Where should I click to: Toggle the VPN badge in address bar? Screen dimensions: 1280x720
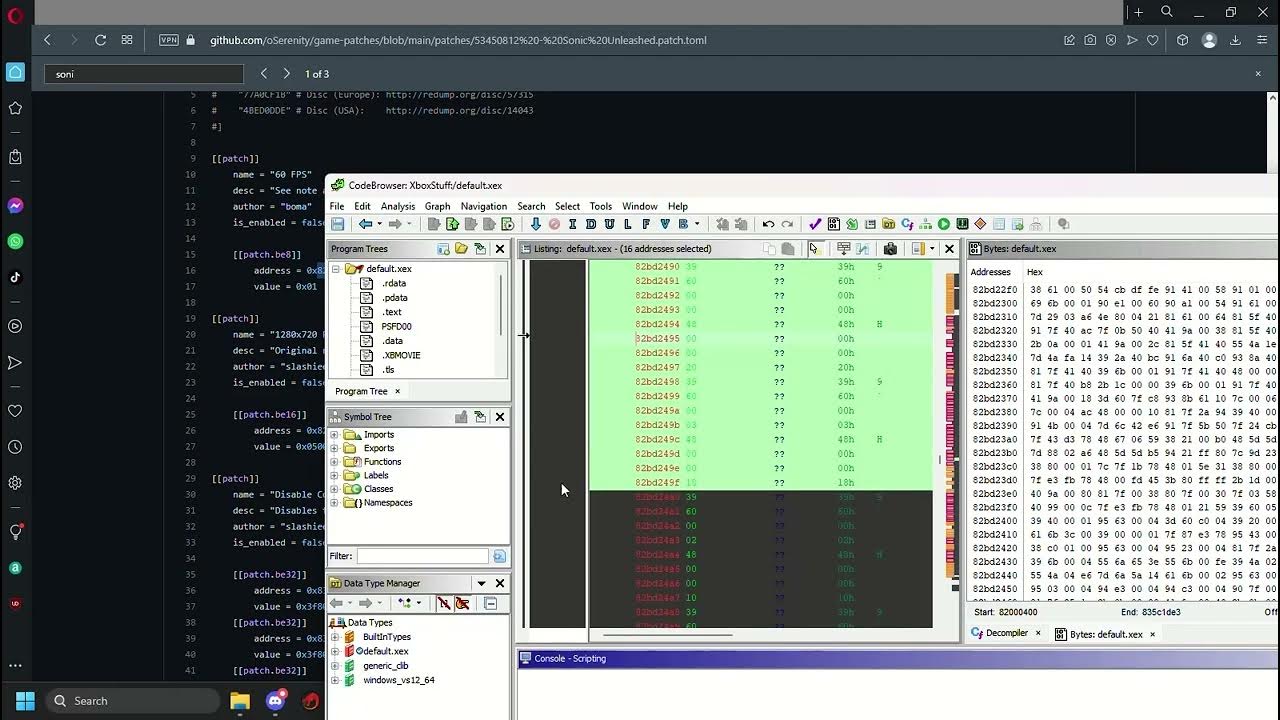169,40
